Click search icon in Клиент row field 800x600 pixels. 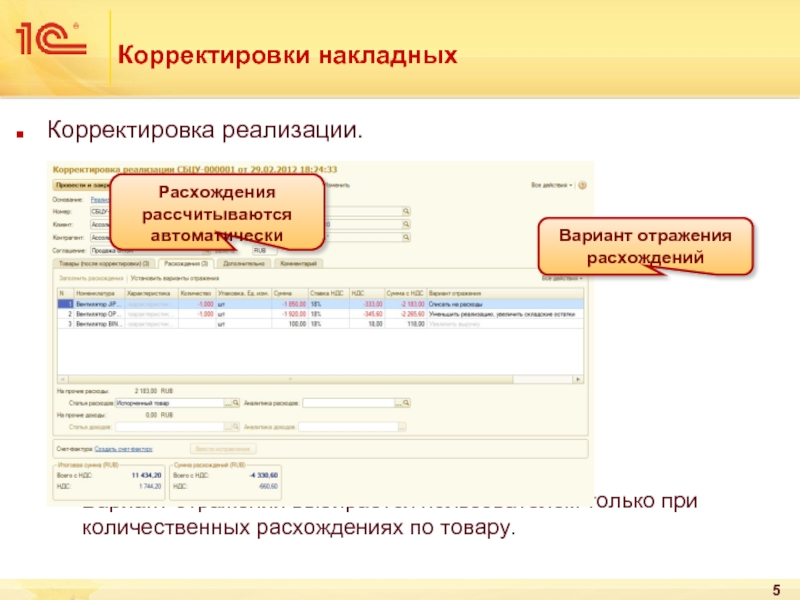pyautogui.click(x=406, y=224)
